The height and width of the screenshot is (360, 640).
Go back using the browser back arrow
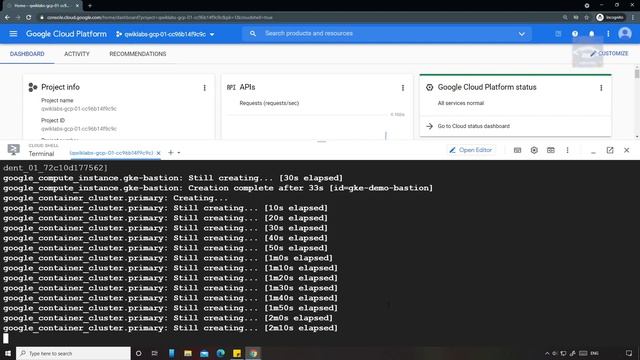[7, 18]
